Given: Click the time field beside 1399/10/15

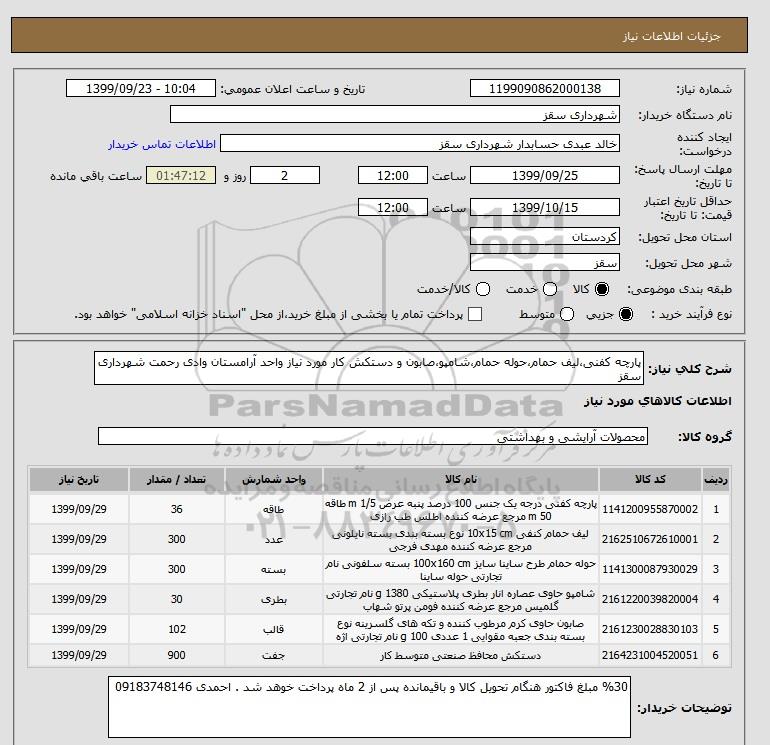Looking at the screenshot, I should (x=392, y=207).
